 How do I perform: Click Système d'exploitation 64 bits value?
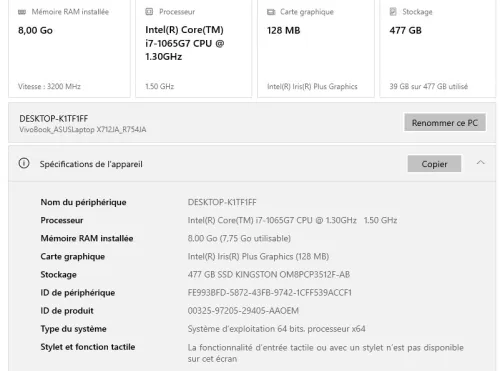coord(276,329)
